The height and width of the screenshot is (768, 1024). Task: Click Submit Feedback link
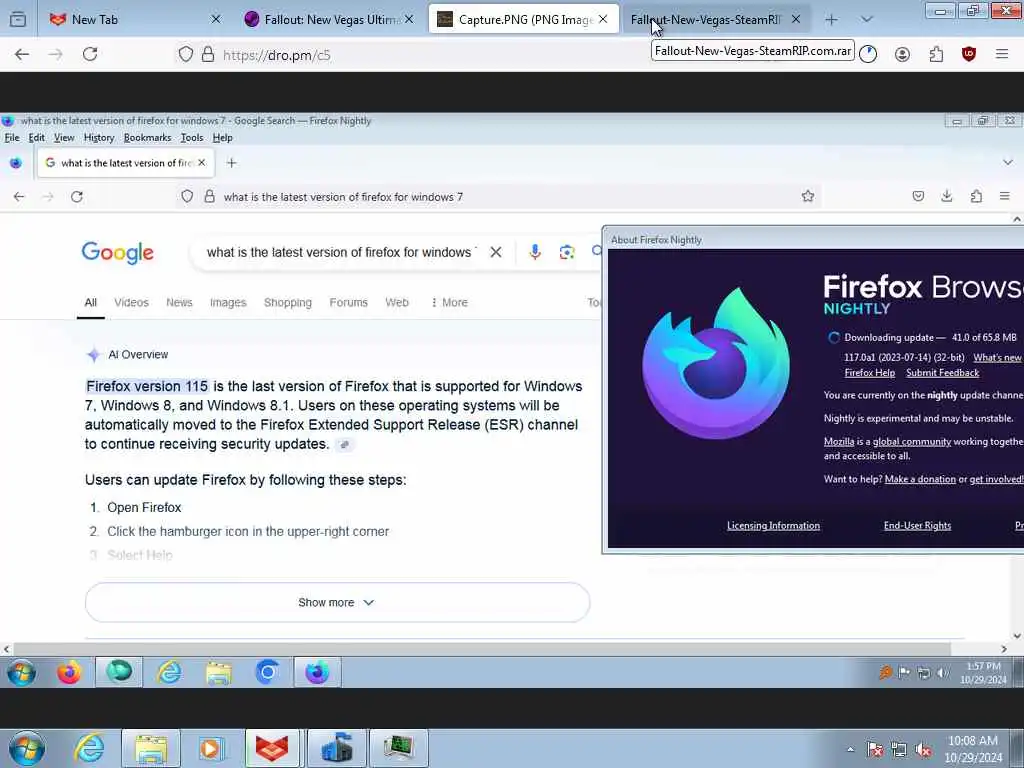tap(942, 373)
